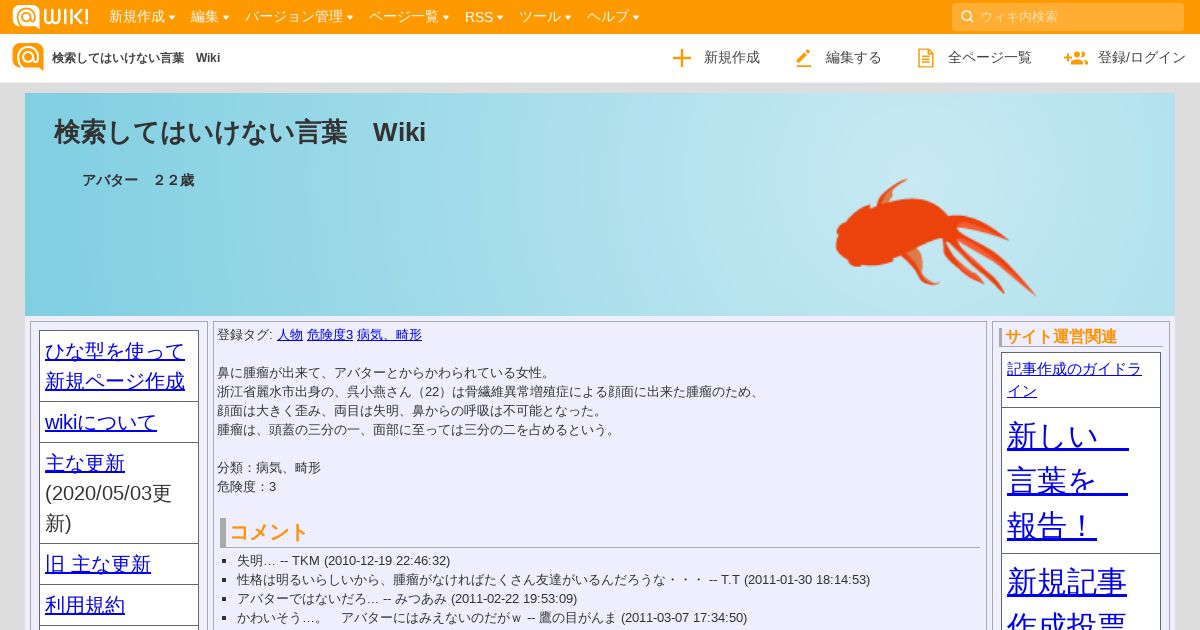Image resolution: width=1200 pixels, height=630 pixels.
Task: Click the document icon for 全ページ一覧
Action: tap(926, 58)
